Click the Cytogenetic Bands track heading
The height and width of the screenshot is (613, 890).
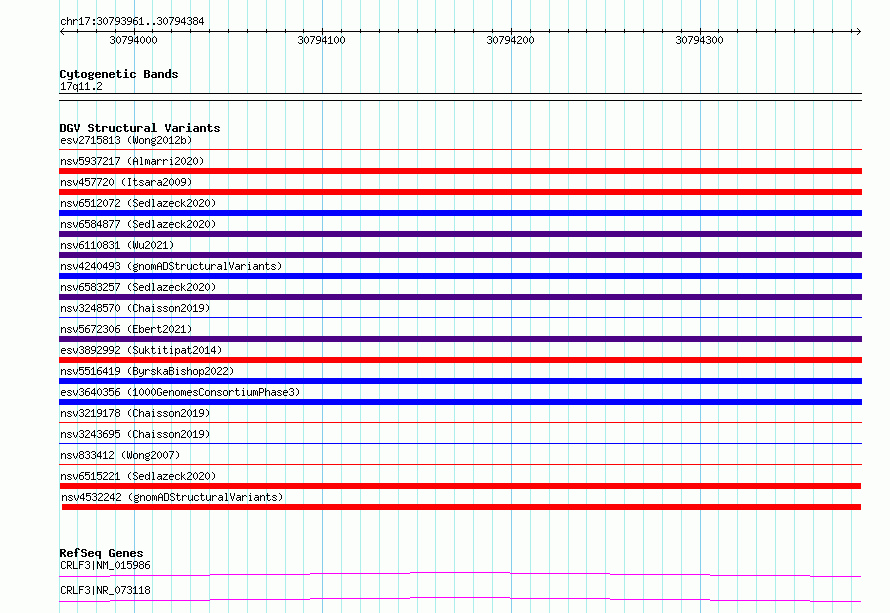click(119, 74)
